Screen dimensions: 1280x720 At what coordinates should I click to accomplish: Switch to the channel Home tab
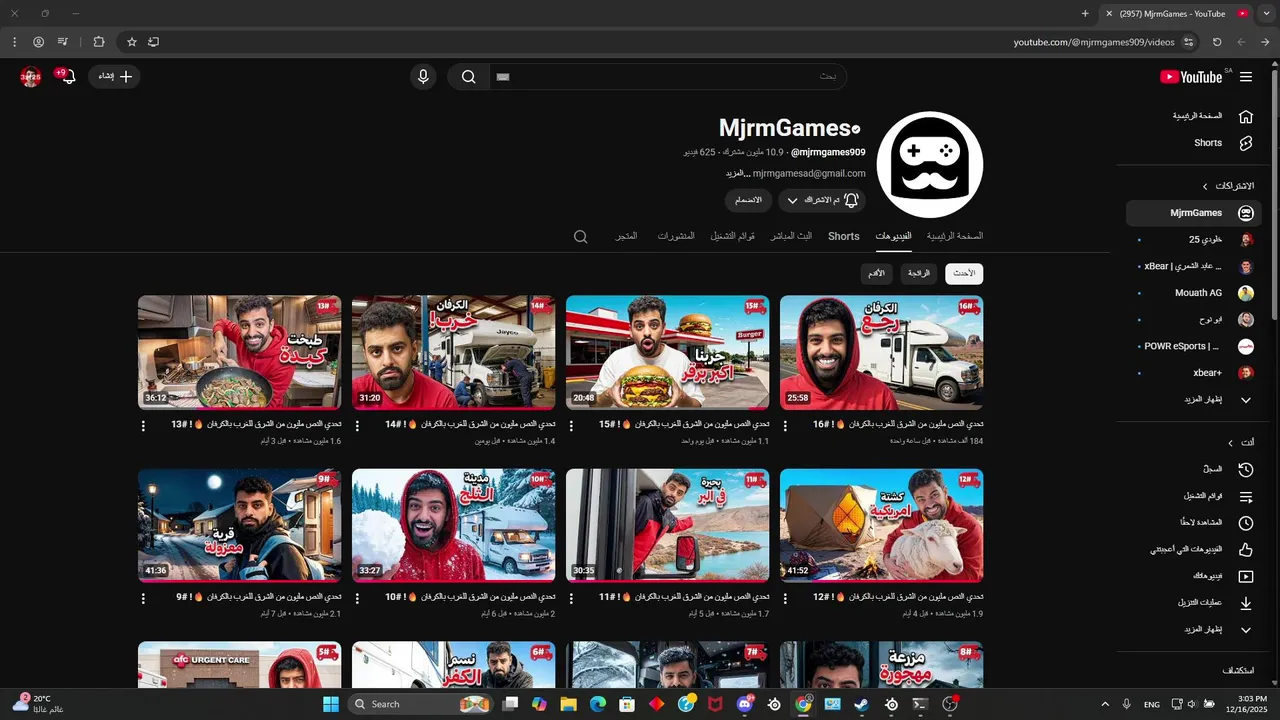pyautogui.click(x=955, y=236)
